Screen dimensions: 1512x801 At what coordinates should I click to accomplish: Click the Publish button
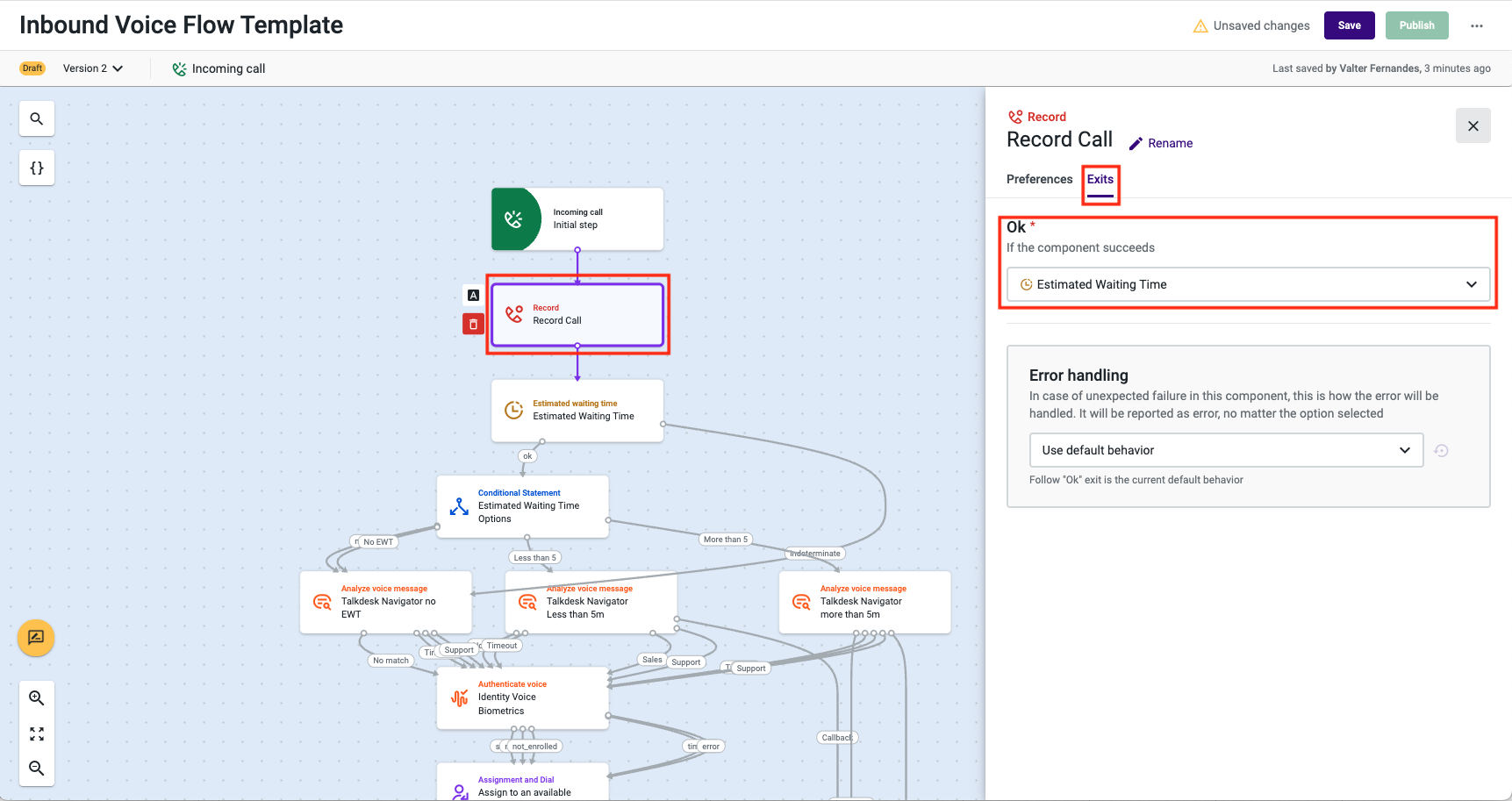point(1417,25)
